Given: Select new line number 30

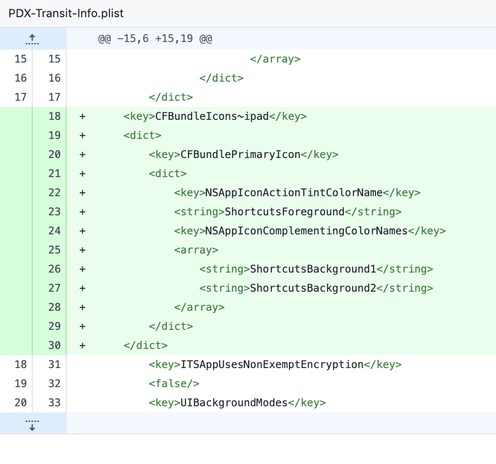Looking at the screenshot, I should pos(54,345).
